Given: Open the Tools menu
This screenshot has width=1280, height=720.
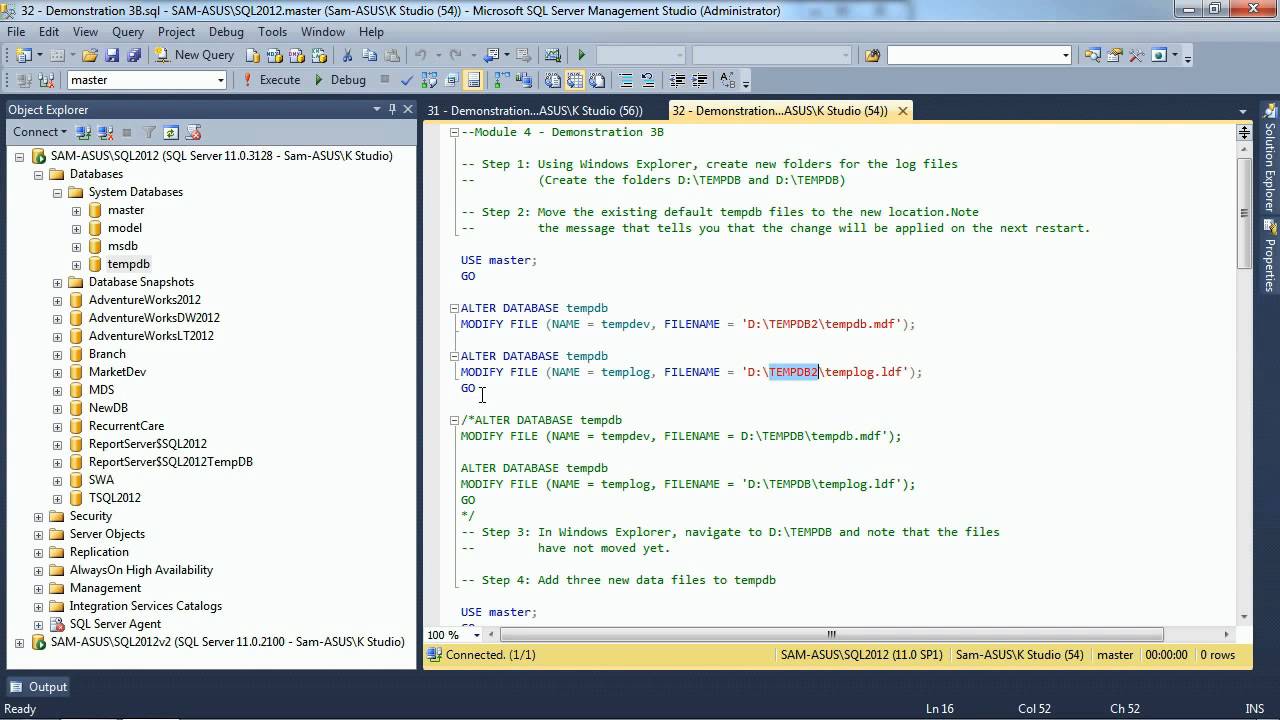Looking at the screenshot, I should 272,32.
